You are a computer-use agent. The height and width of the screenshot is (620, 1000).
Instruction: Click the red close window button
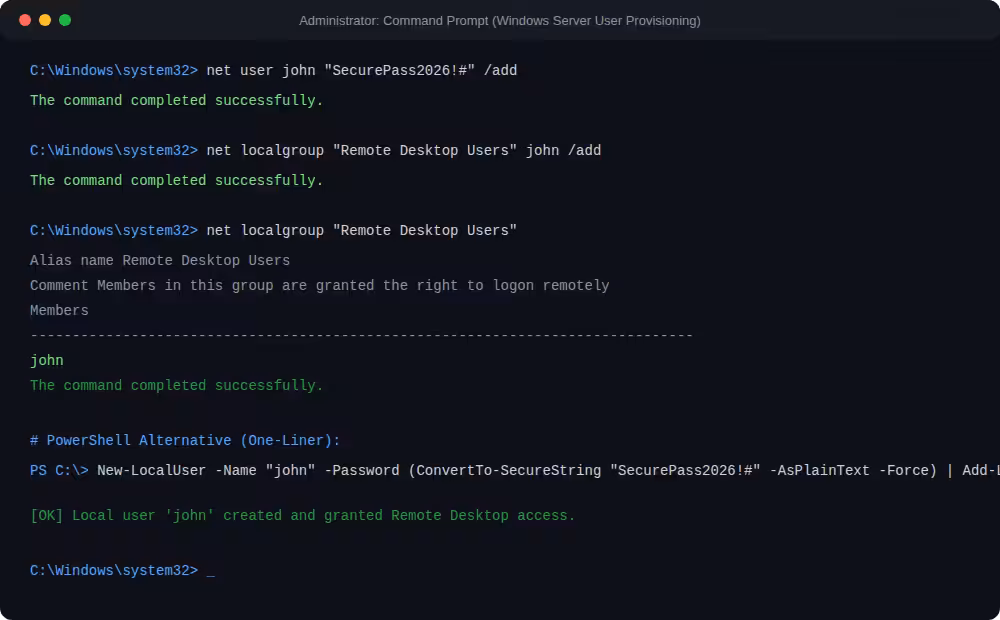(x=25, y=20)
